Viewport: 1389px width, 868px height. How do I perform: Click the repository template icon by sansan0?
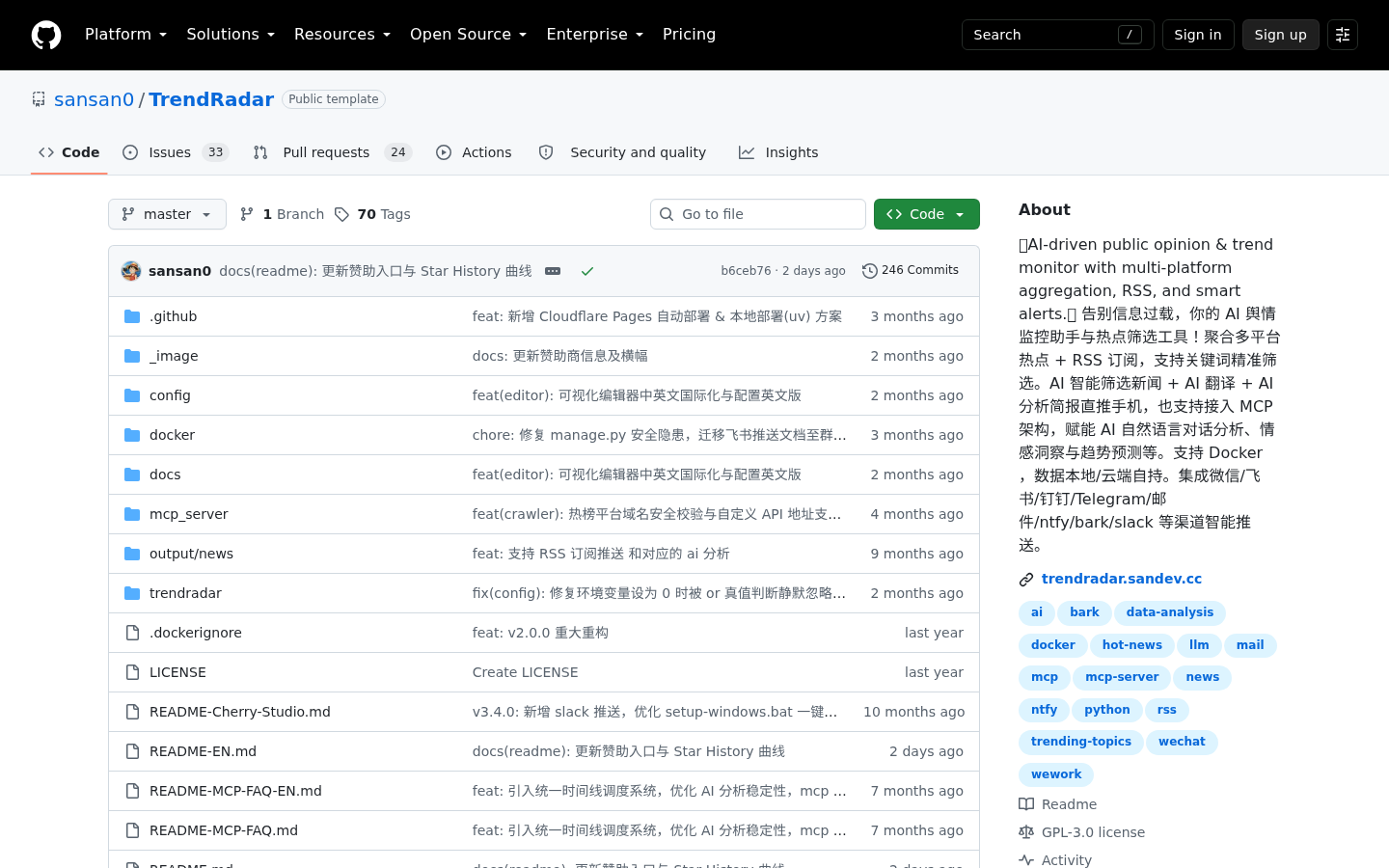(x=39, y=99)
